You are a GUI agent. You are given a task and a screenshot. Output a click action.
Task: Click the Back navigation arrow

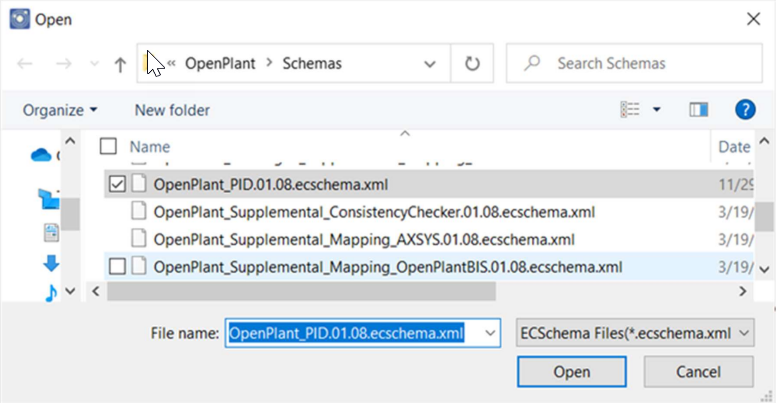(x=24, y=64)
